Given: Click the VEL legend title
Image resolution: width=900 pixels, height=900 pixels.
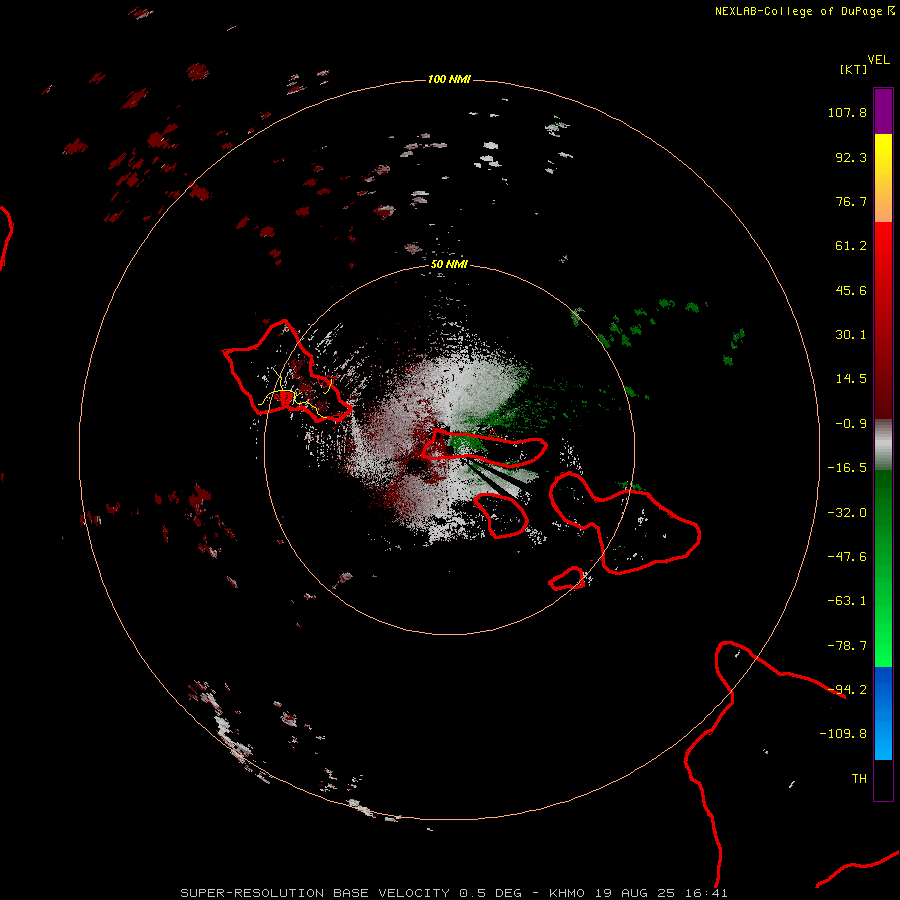Looking at the screenshot, I should tap(878, 60).
